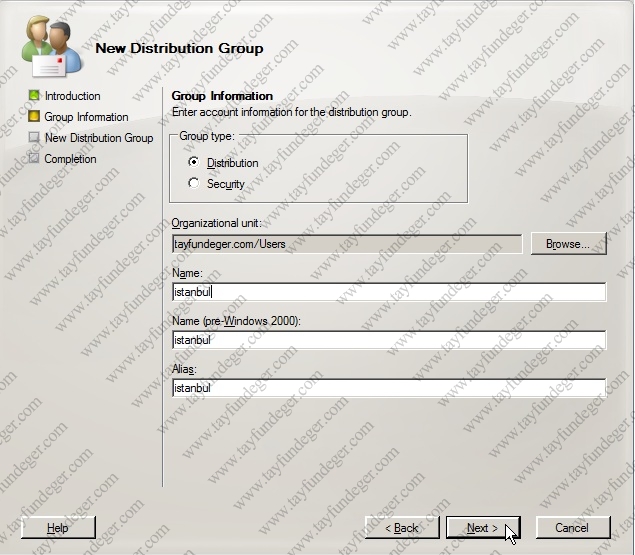Click the 'Name (pre-Windows 2000):' label
Viewport: 635px width, 555px height.
click(x=236, y=321)
